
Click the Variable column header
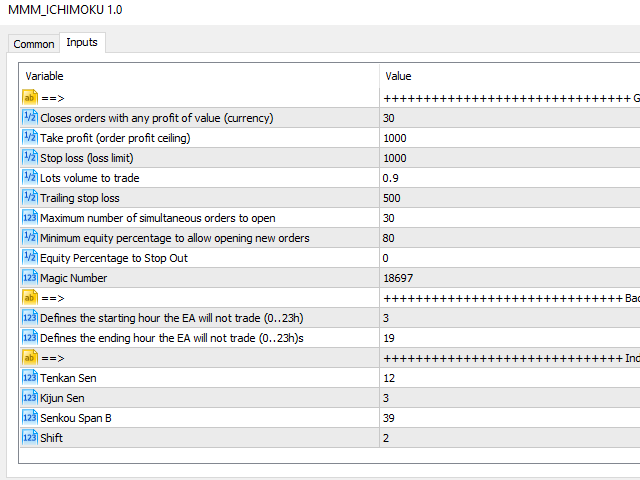[200, 76]
